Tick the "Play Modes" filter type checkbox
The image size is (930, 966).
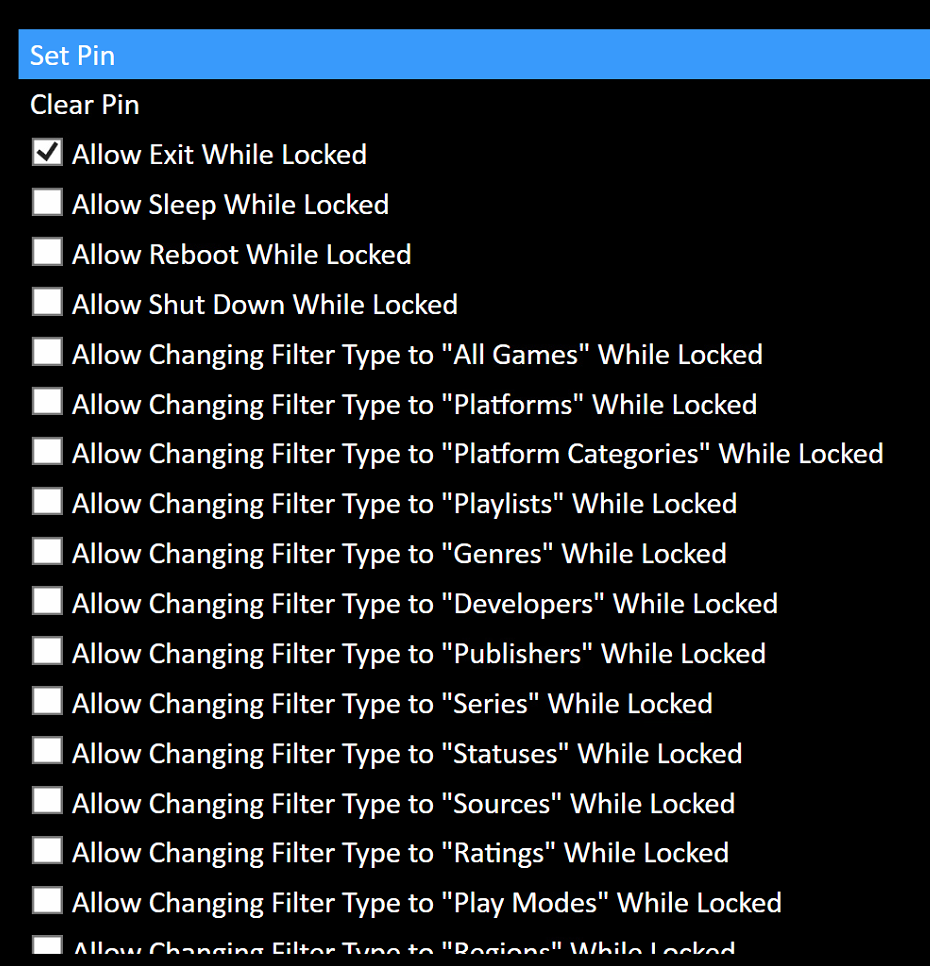pyautogui.click(x=47, y=902)
